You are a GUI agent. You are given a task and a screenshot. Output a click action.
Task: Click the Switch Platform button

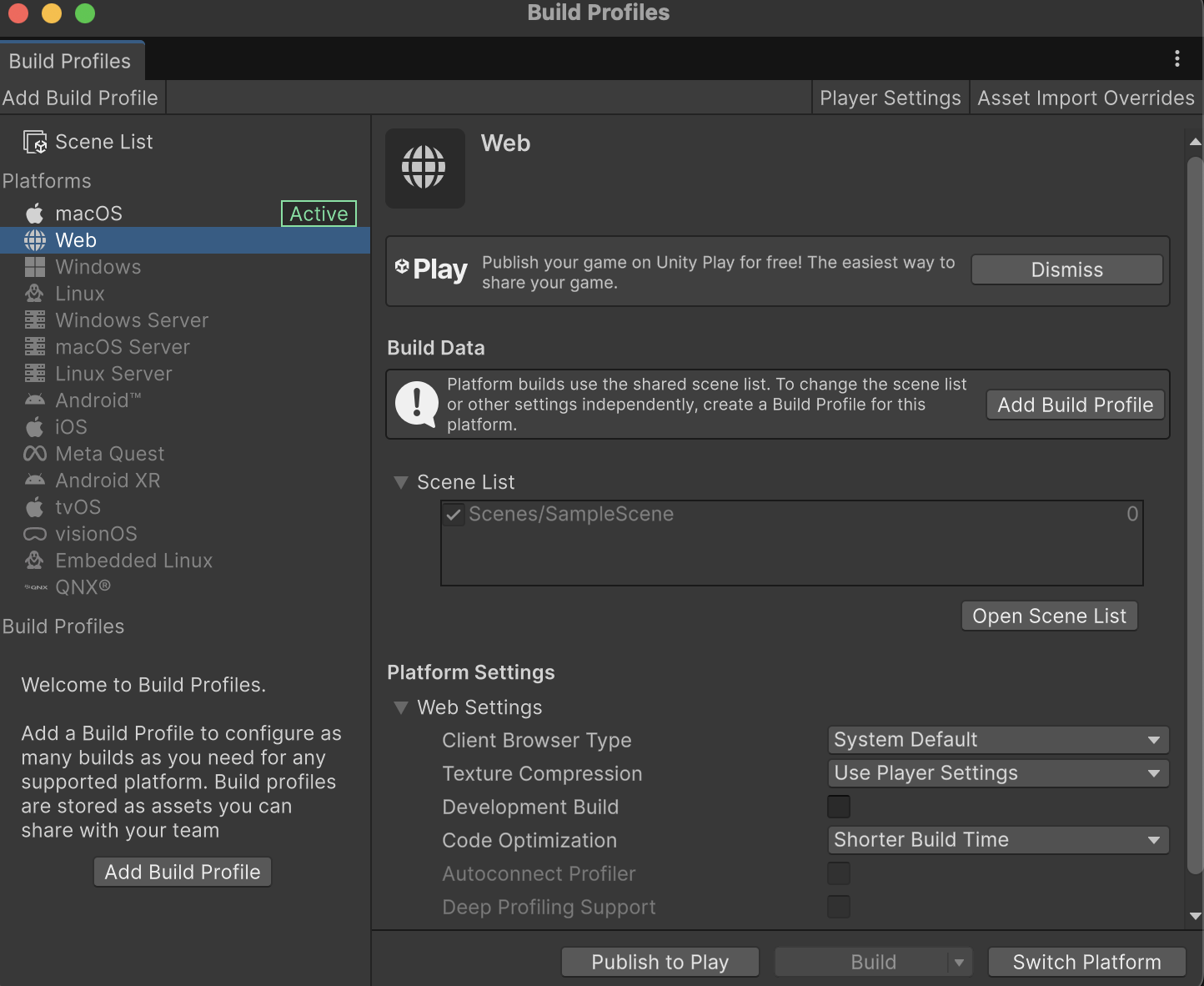coord(1086,962)
